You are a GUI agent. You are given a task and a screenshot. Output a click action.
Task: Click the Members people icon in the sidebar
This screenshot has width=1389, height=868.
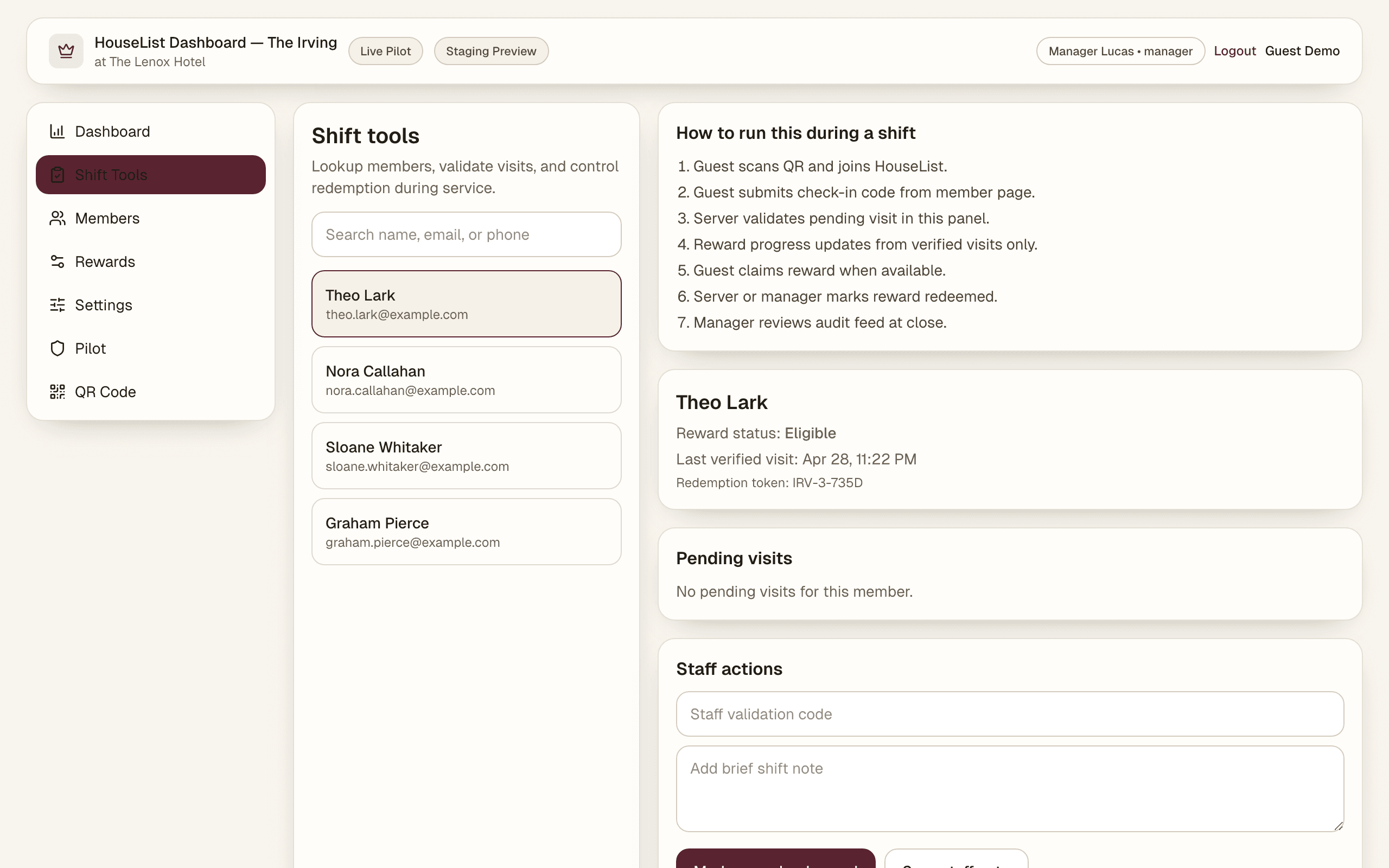[57, 218]
